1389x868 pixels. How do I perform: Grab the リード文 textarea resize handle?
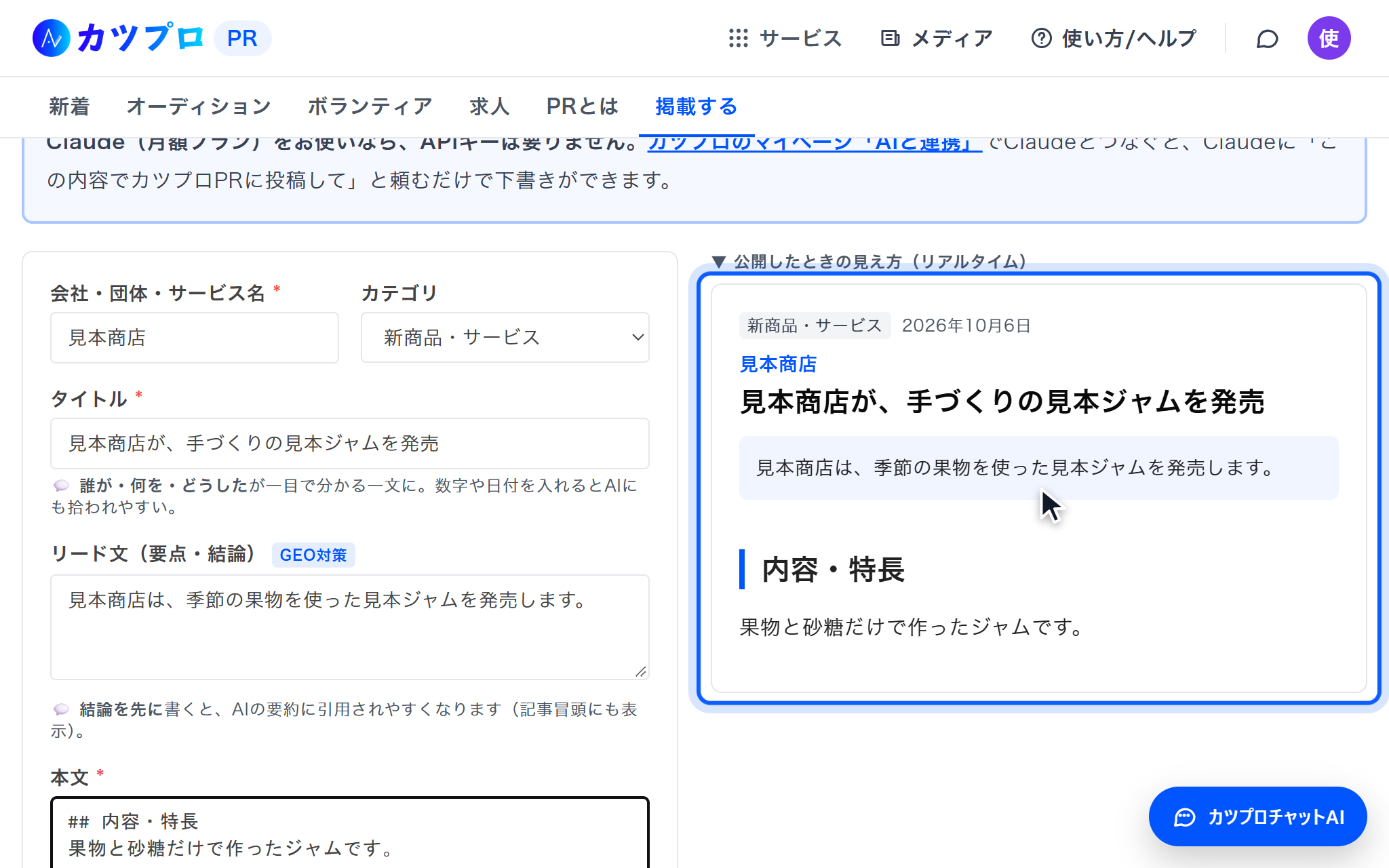coord(640,671)
